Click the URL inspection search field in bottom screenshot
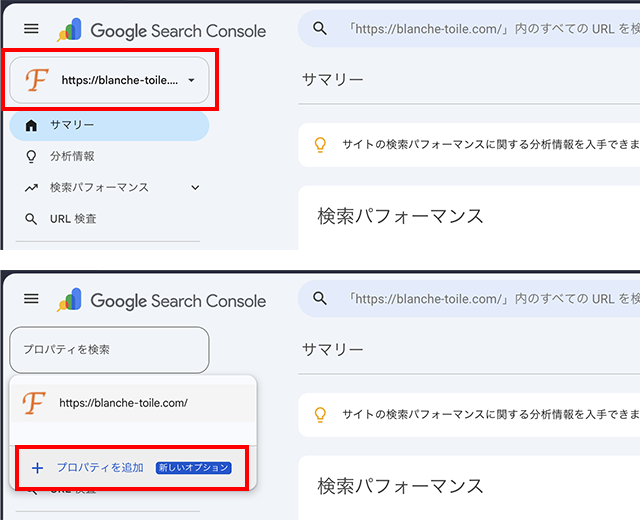 [469, 299]
